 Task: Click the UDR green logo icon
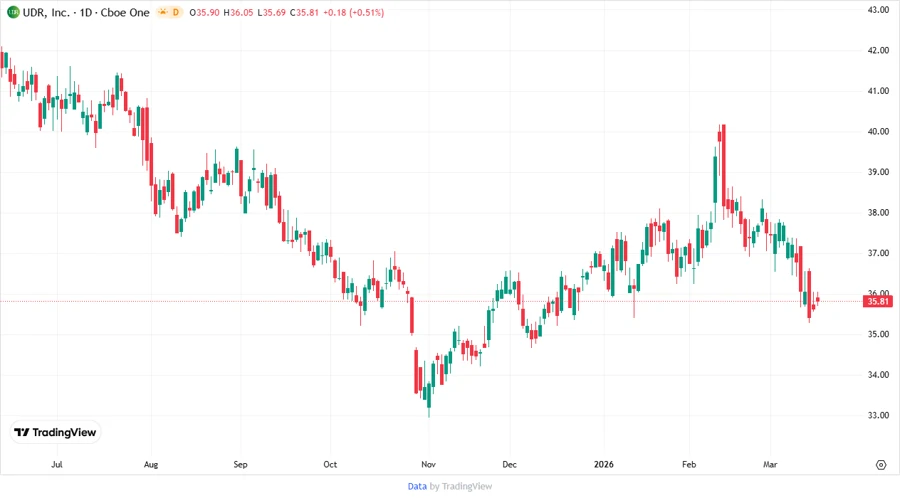pyautogui.click(x=13, y=12)
